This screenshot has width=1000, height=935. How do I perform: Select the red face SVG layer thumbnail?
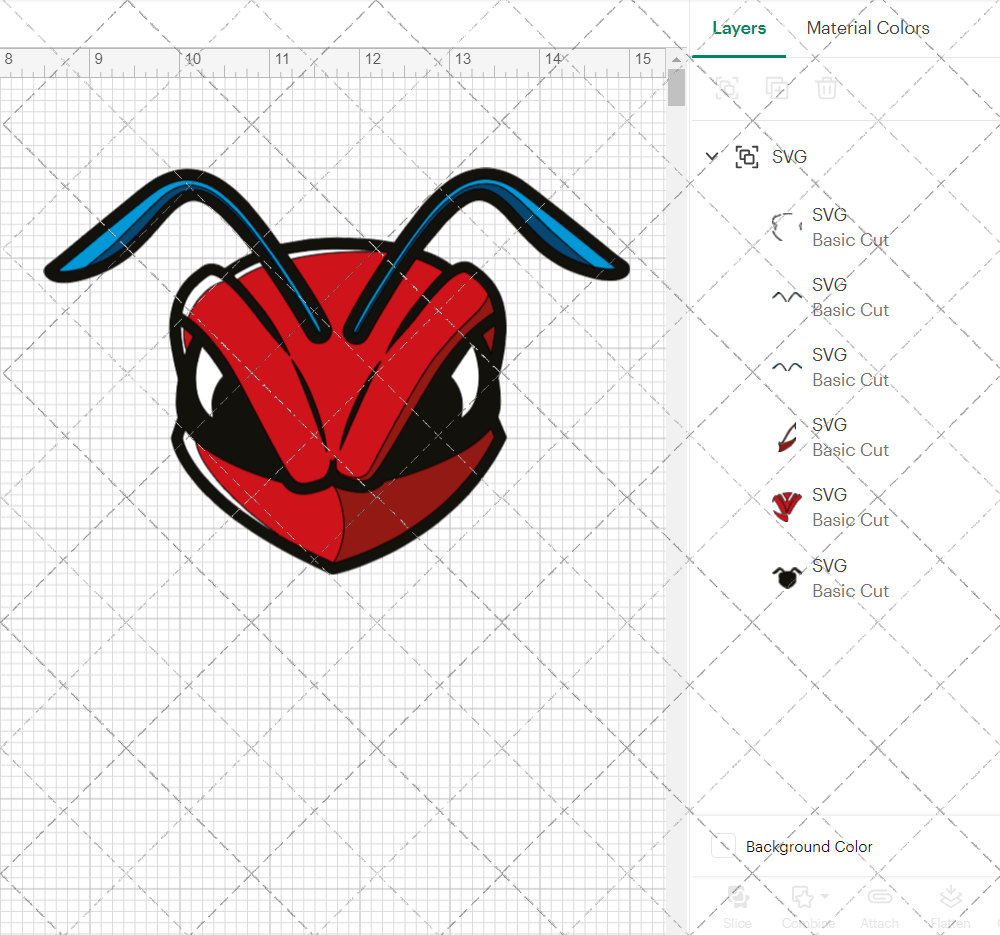[x=786, y=508]
